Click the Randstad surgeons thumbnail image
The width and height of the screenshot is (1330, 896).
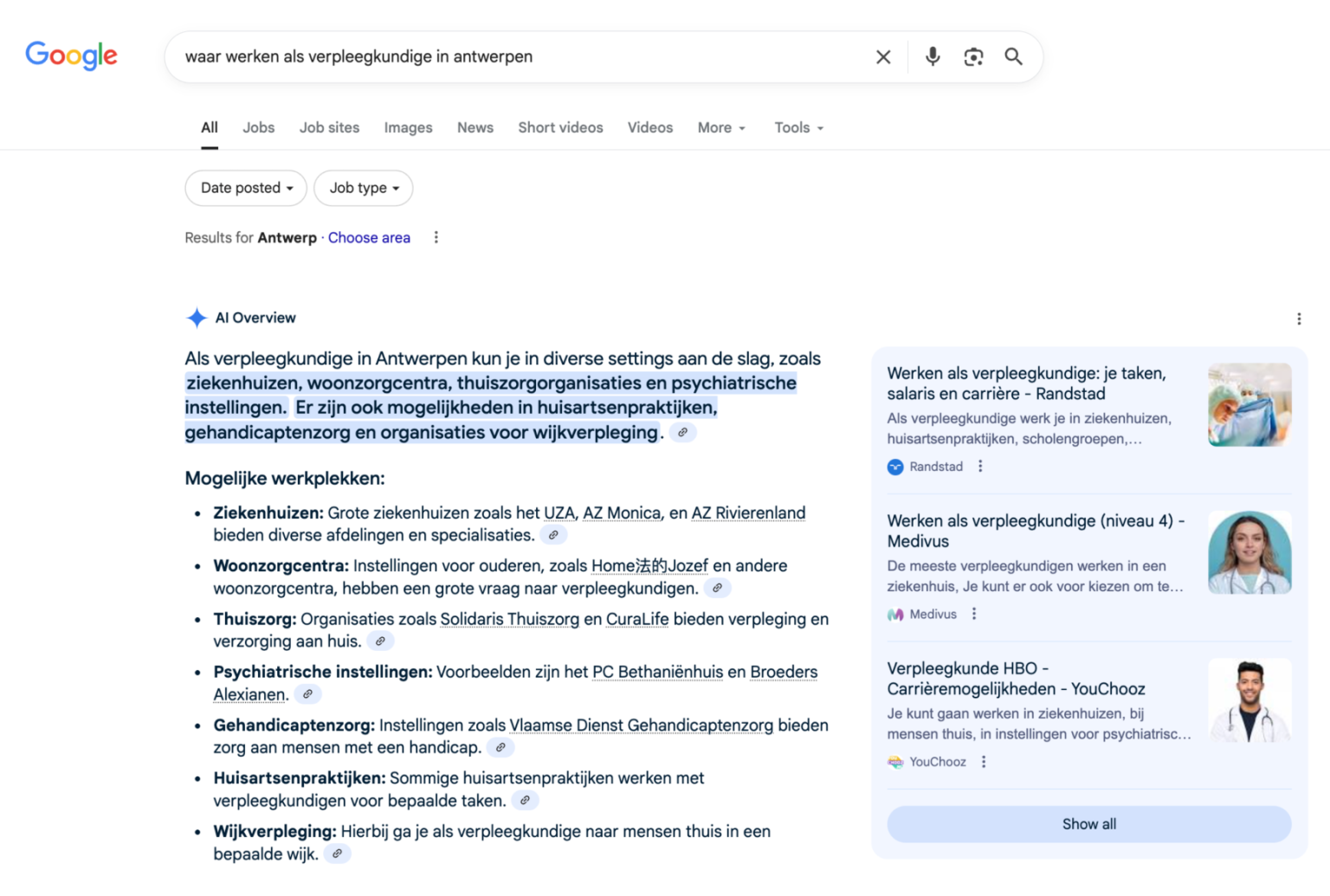pyautogui.click(x=1249, y=405)
